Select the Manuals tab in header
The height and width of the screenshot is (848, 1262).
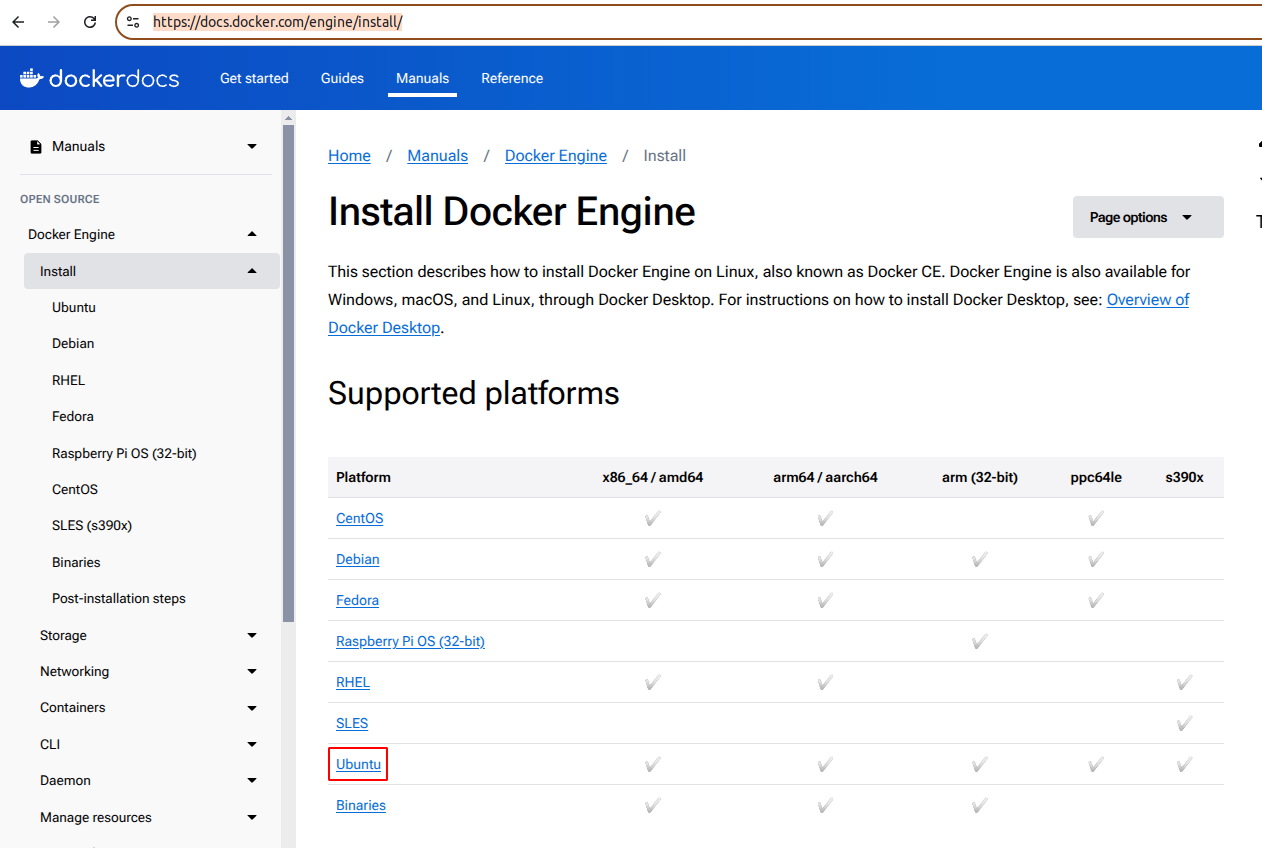click(x=422, y=78)
